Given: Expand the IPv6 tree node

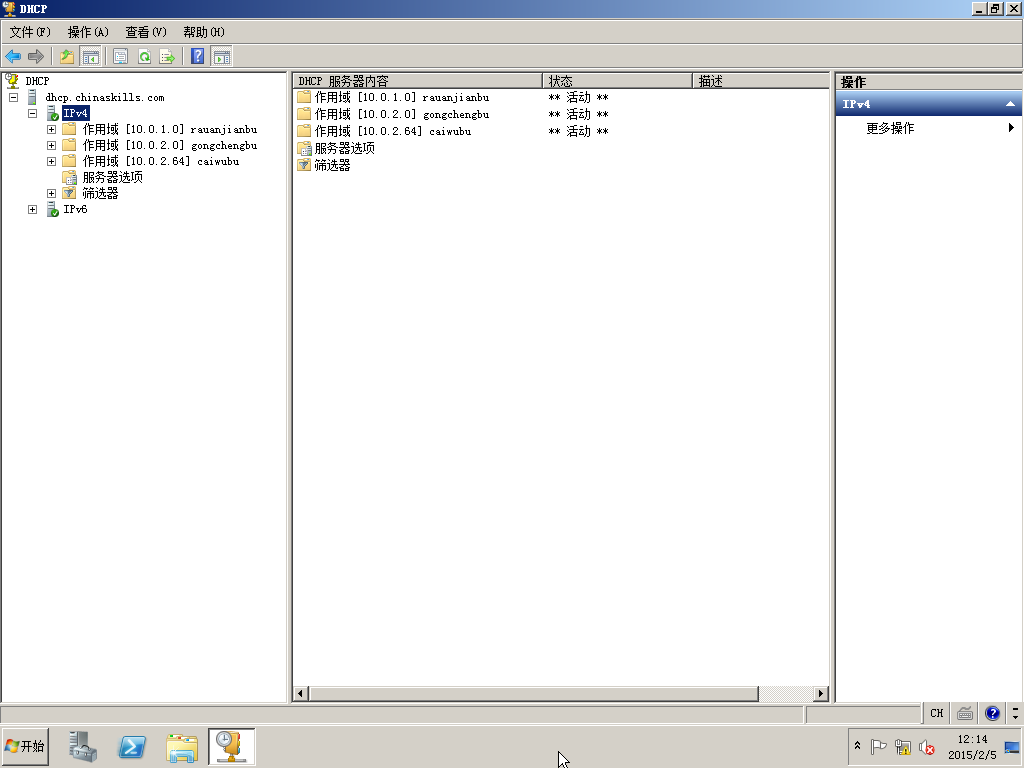Looking at the screenshot, I should point(32,209).
